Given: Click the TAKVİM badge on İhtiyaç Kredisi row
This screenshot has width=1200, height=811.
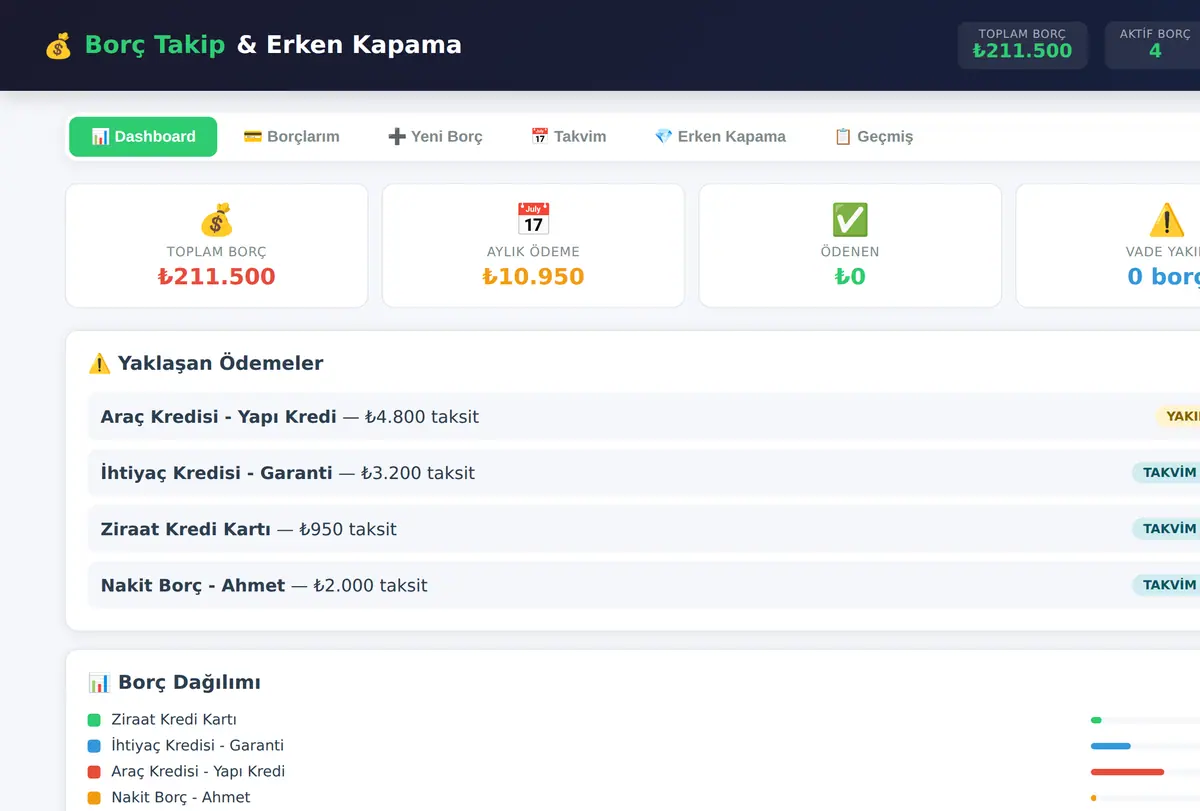Looking at the screenshot, I should coord(1167,473).
